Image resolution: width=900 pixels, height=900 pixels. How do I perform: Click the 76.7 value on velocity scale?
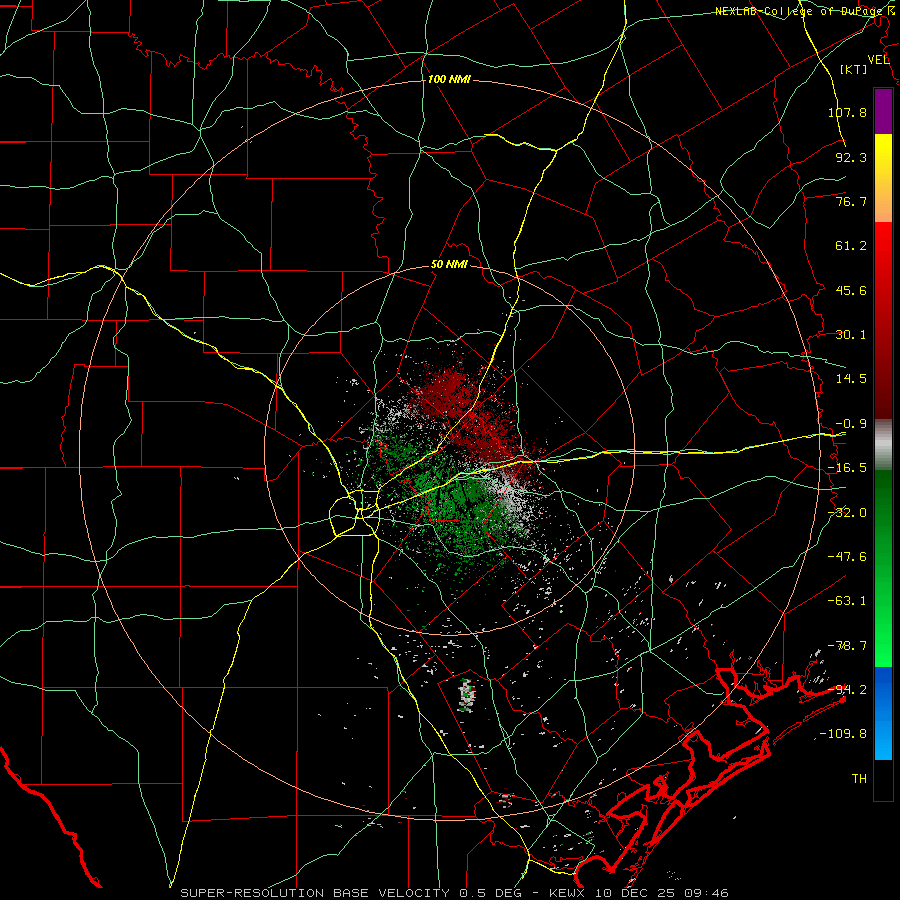[x=851, y=201]
